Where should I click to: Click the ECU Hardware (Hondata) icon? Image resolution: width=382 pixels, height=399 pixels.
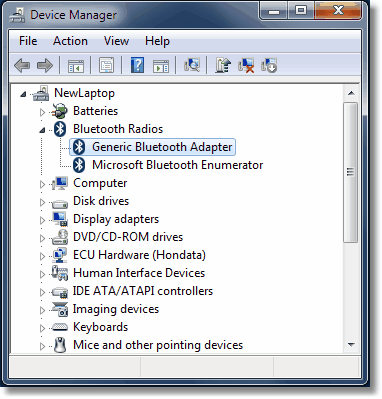click(60, 255)
